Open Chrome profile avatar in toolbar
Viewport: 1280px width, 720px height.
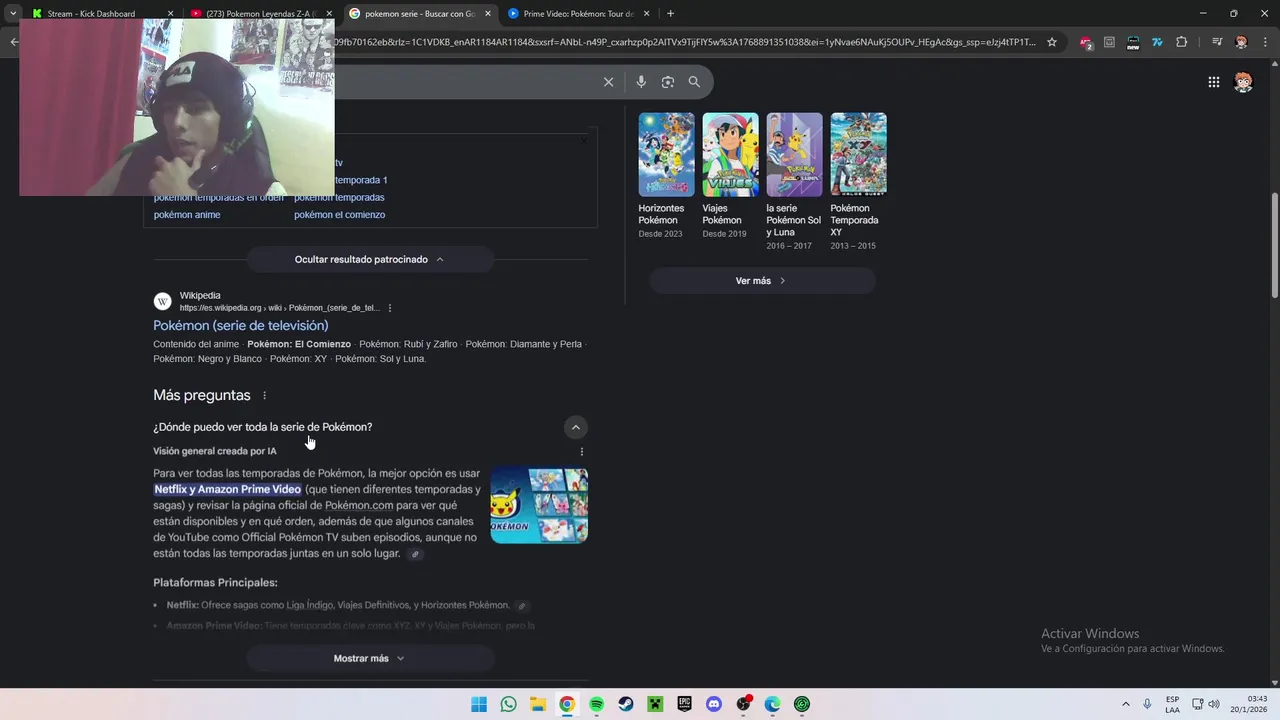tap(1242, 42)
